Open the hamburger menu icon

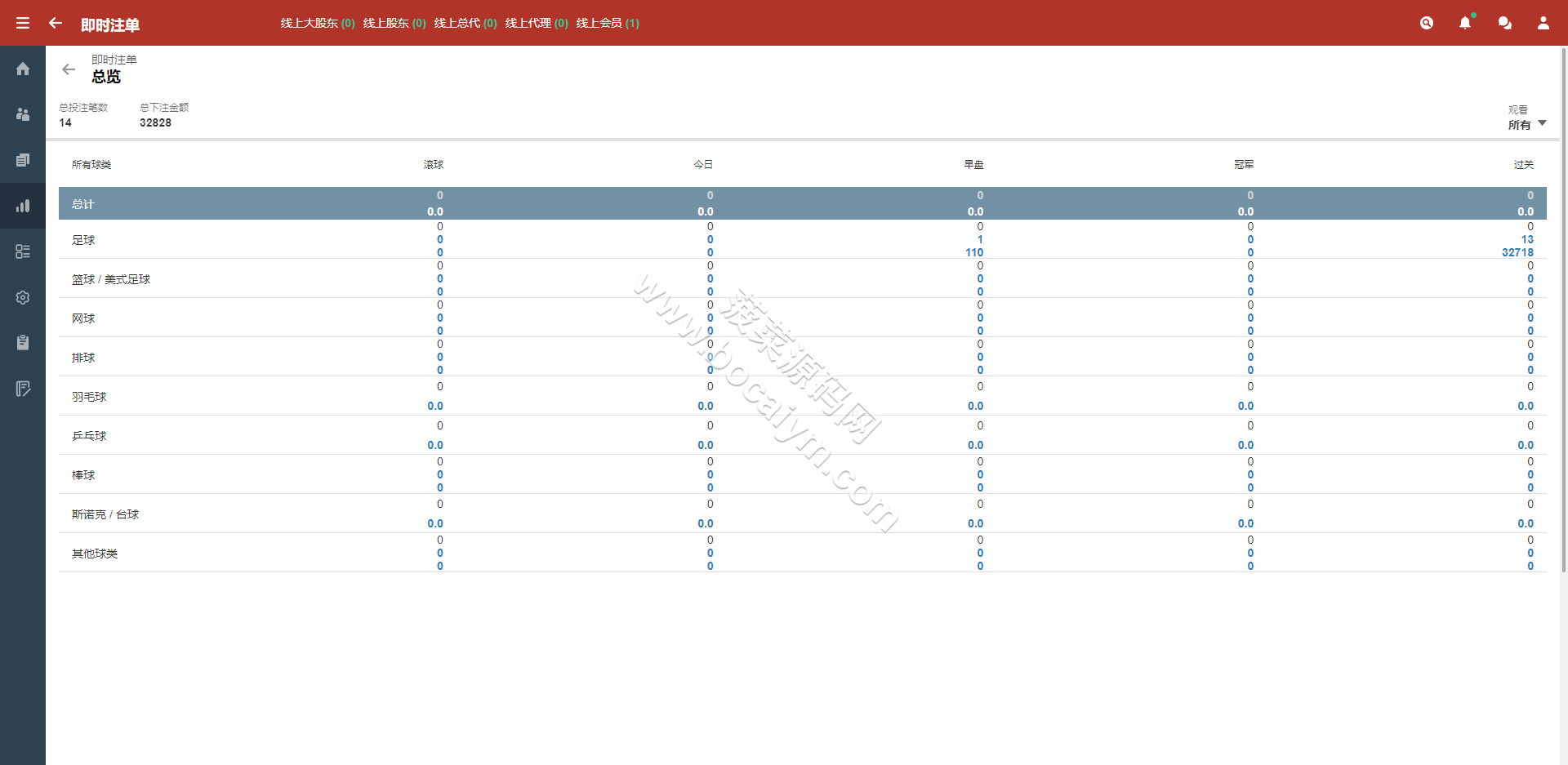23,23
